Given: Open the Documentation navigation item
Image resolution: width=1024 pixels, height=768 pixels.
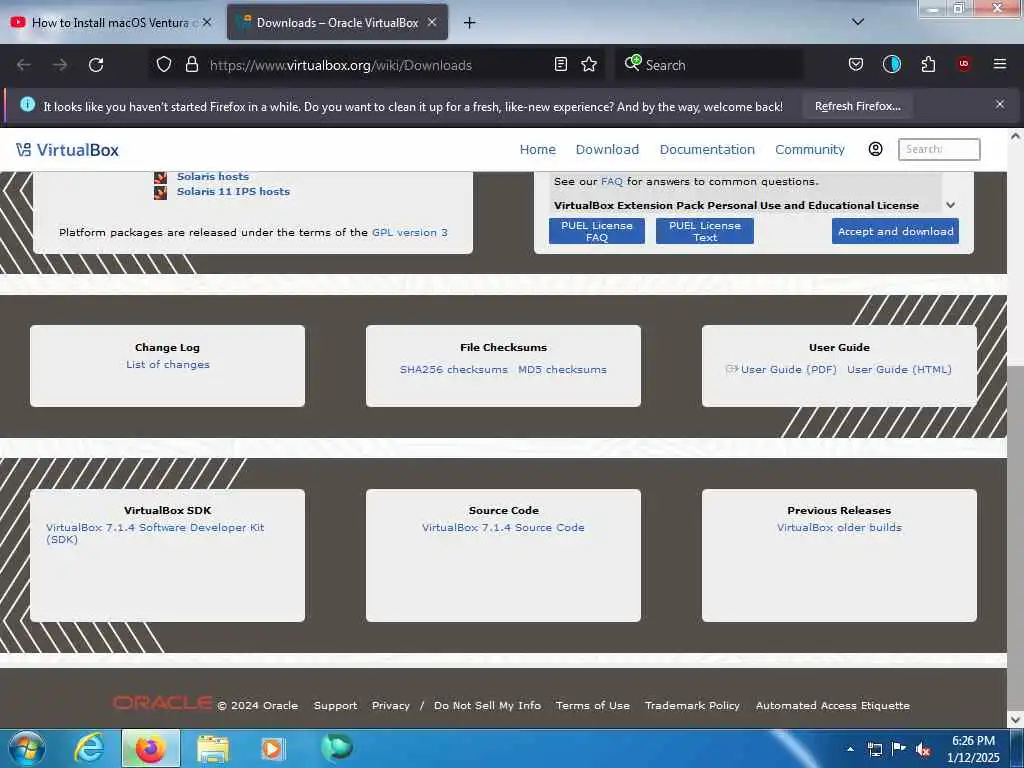Looking at the screenshot, I should [x=707, y=150].
